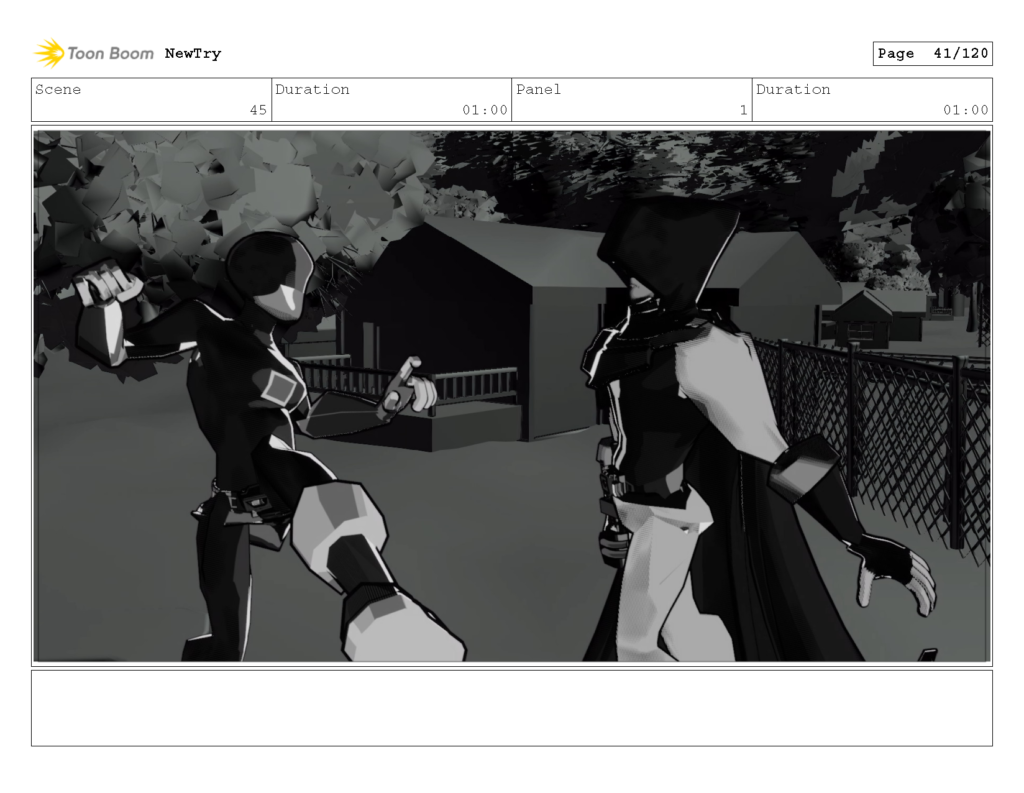Select the Page 41/120 indicator
This screenshot has height=793, width=1024.
pyautogui.click(x=932, y=53)
